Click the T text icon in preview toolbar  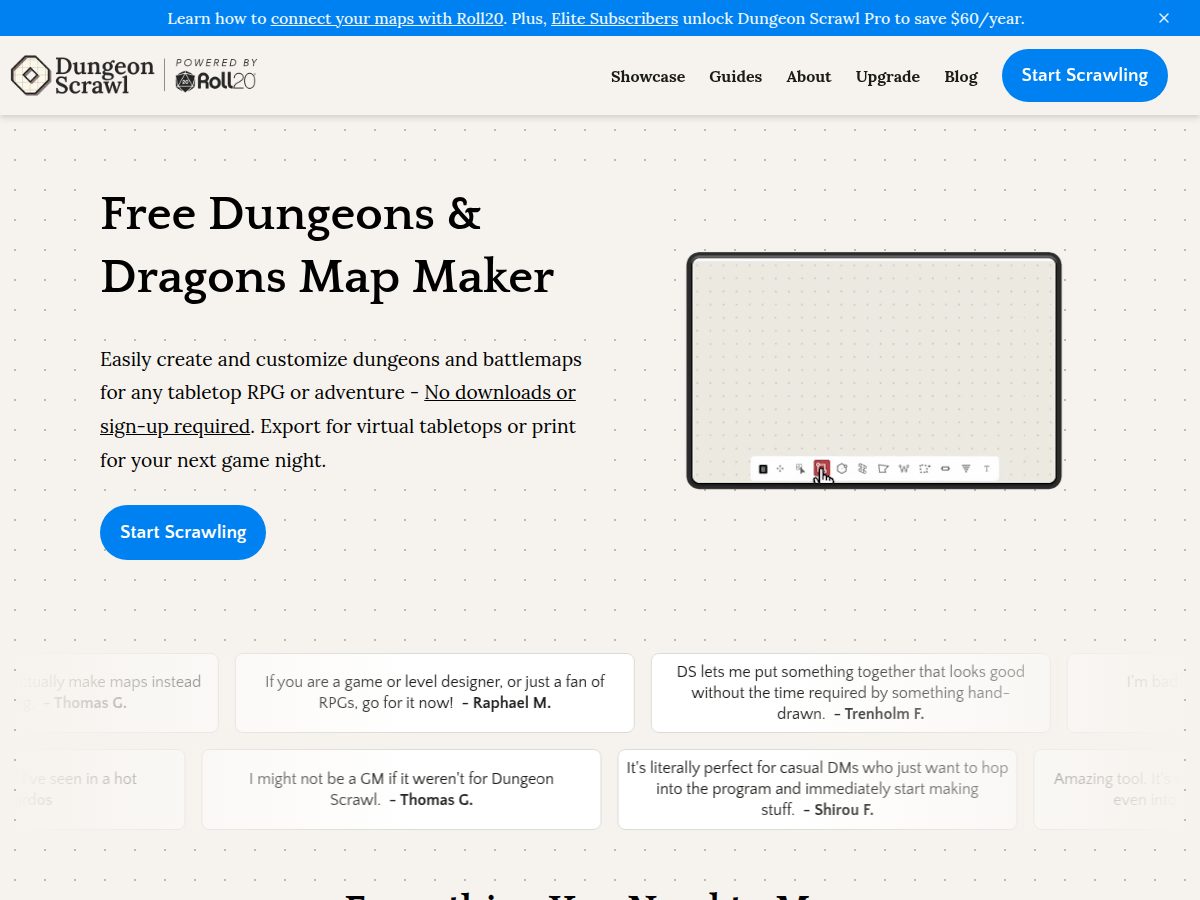pyautogui.click(x=987, y=468)
